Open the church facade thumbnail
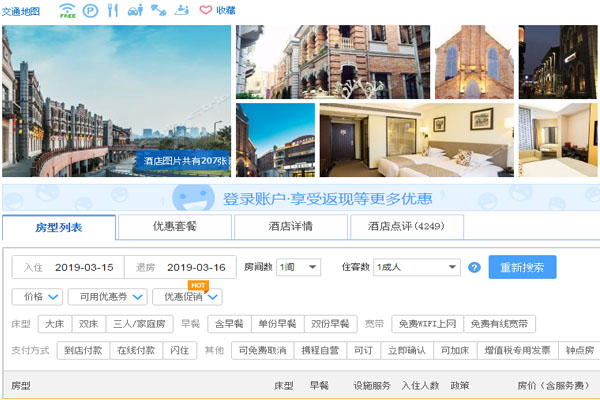This screenshot has height=400, width=600. tap(474, 62)
